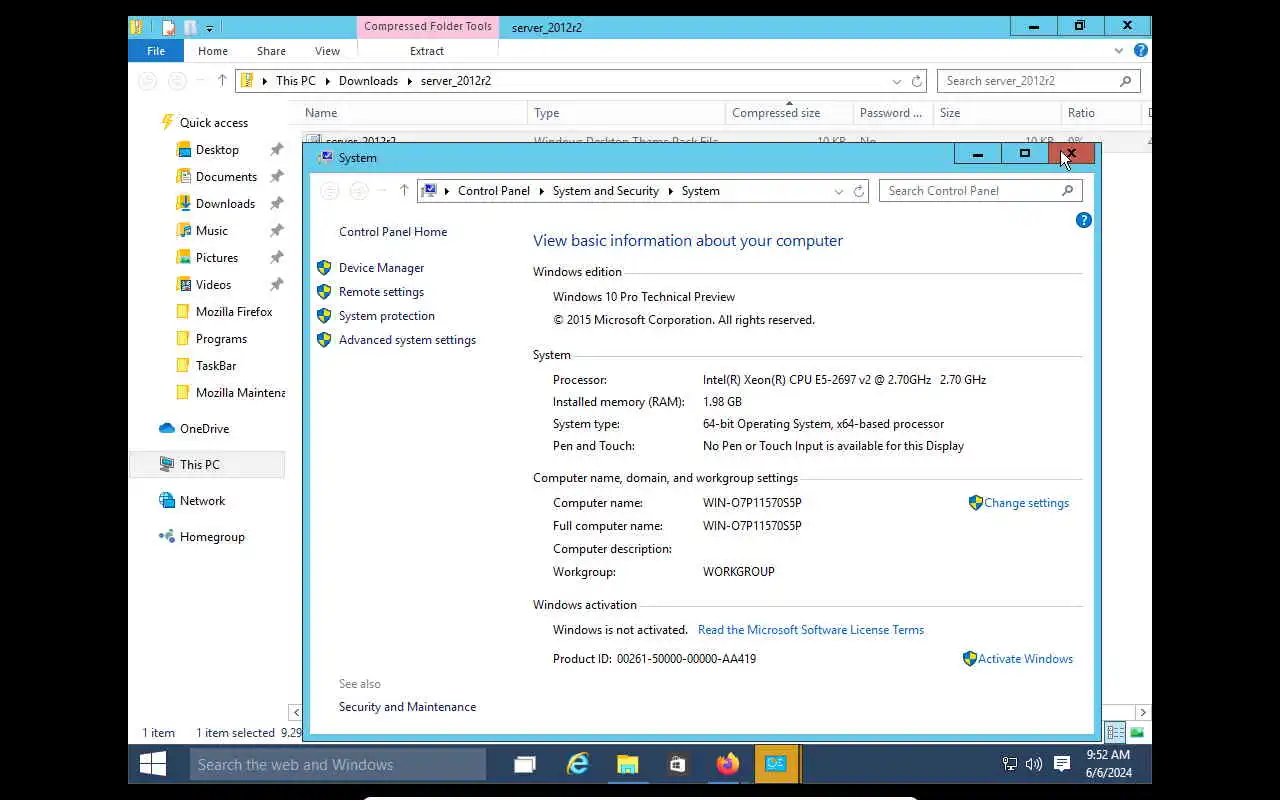The width and height of the screenshot is (1280, 800).
Task: Open Store icon on taskbar
Action: pyautogui.click(x=677, y=764)
